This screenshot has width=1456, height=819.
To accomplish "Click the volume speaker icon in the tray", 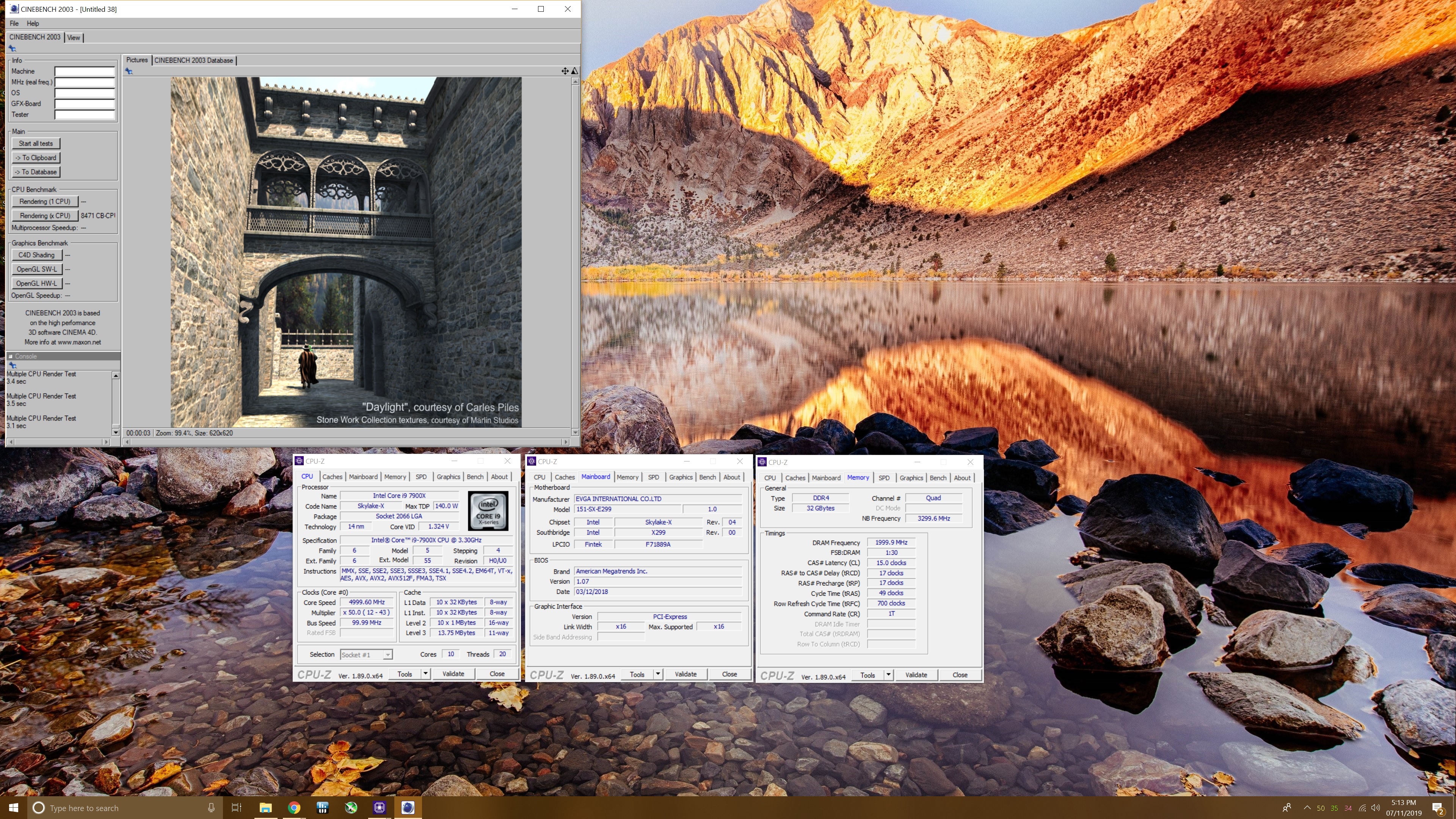I will pos(1375,808).
